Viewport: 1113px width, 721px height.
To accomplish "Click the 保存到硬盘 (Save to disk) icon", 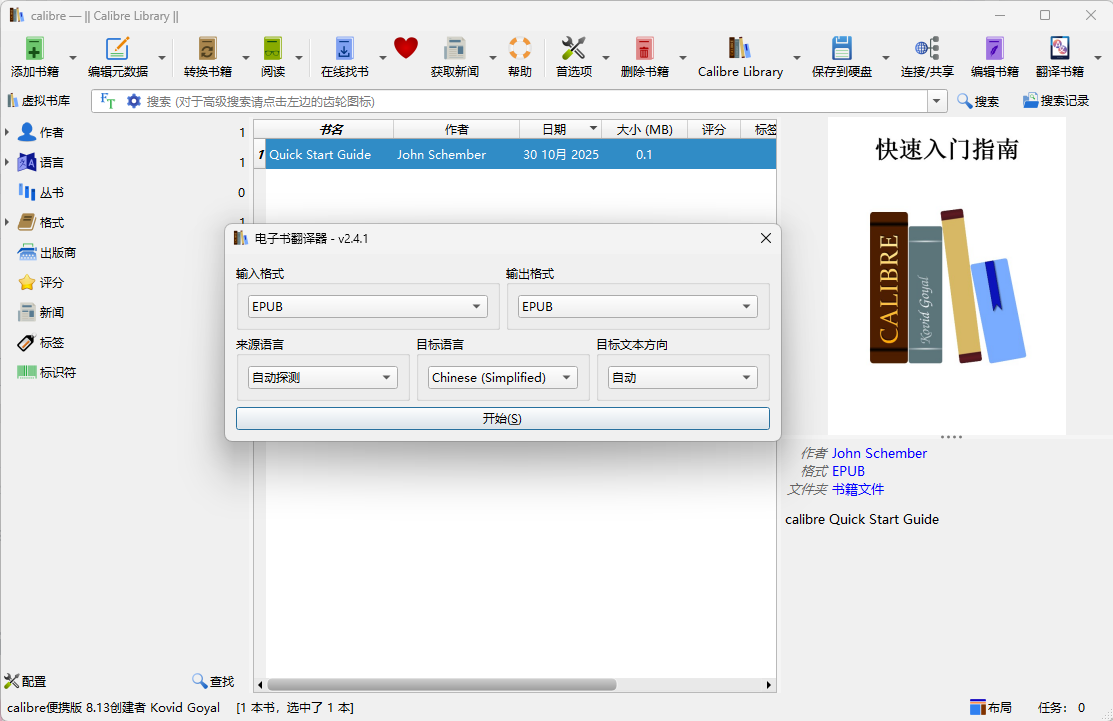I will tap(841, 49).
